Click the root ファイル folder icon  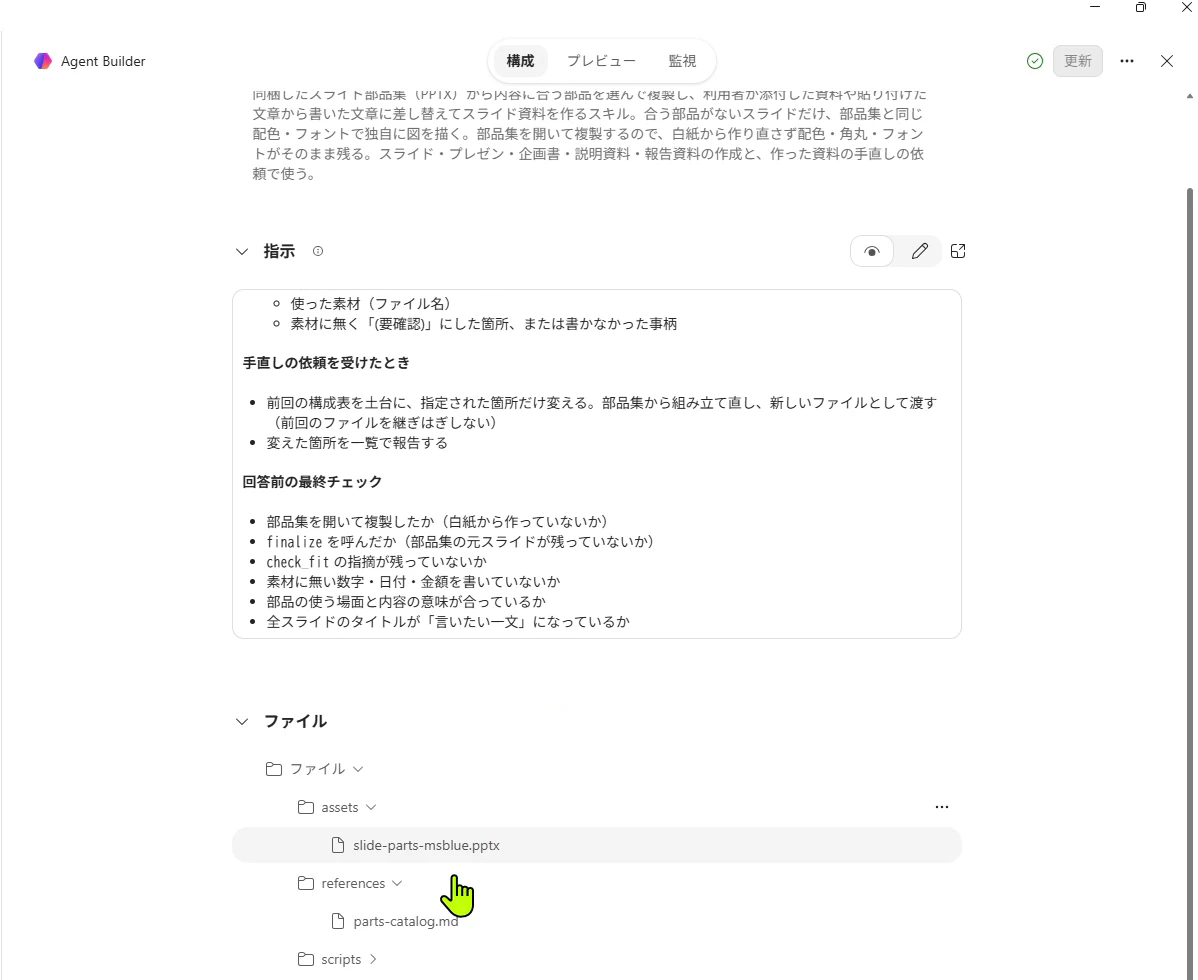click(274, 769)
